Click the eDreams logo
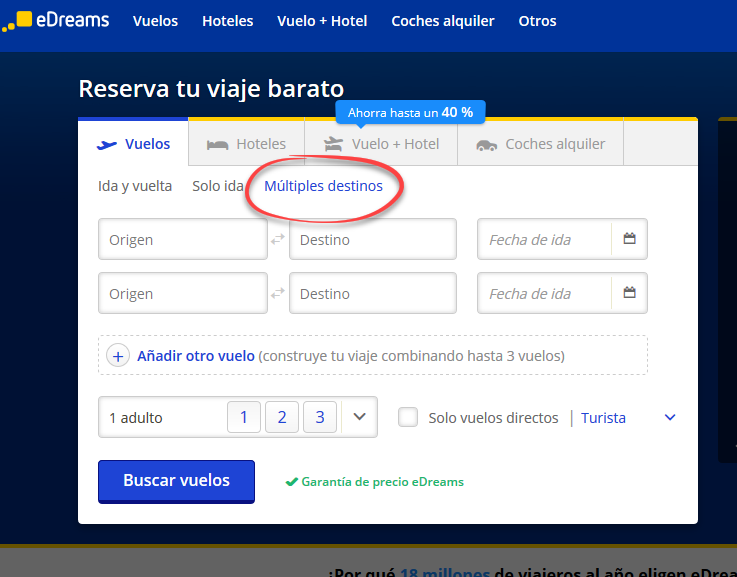737x577 pixels. [x=55, y=21]
